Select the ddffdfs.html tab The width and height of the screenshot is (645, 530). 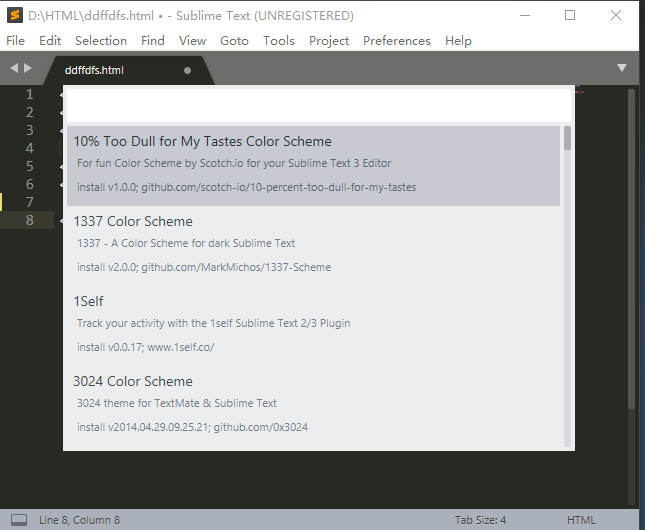tap(128, 70)
